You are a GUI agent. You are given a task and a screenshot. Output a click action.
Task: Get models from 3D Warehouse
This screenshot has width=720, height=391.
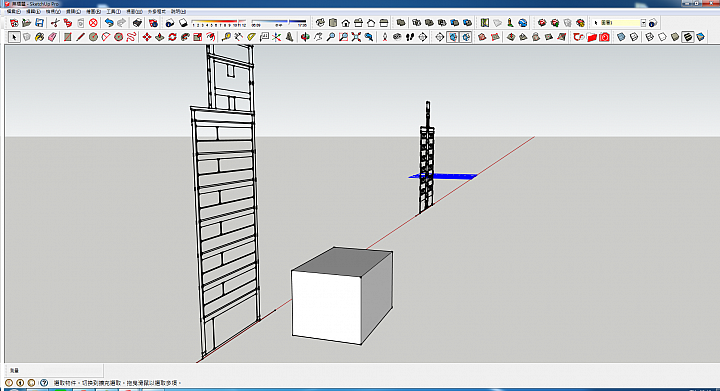click(x=542, y=22)
